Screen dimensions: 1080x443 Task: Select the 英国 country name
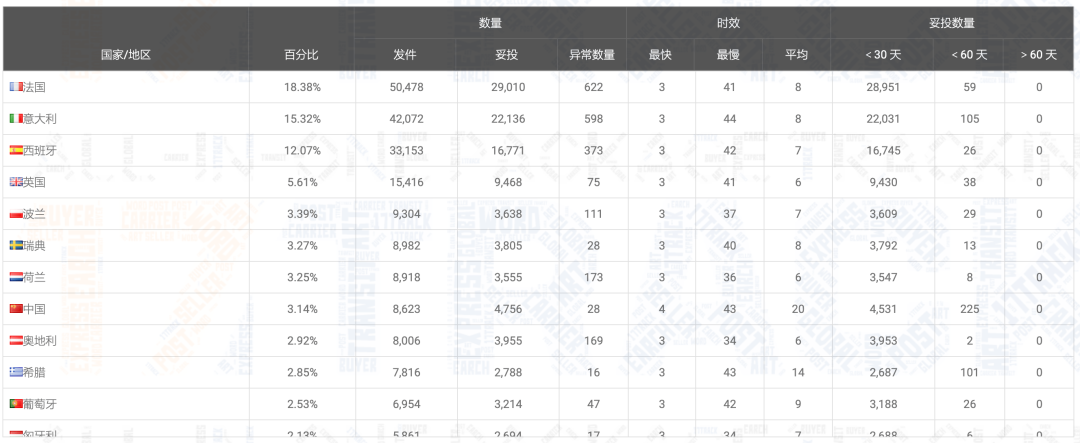tap(34, 183)
